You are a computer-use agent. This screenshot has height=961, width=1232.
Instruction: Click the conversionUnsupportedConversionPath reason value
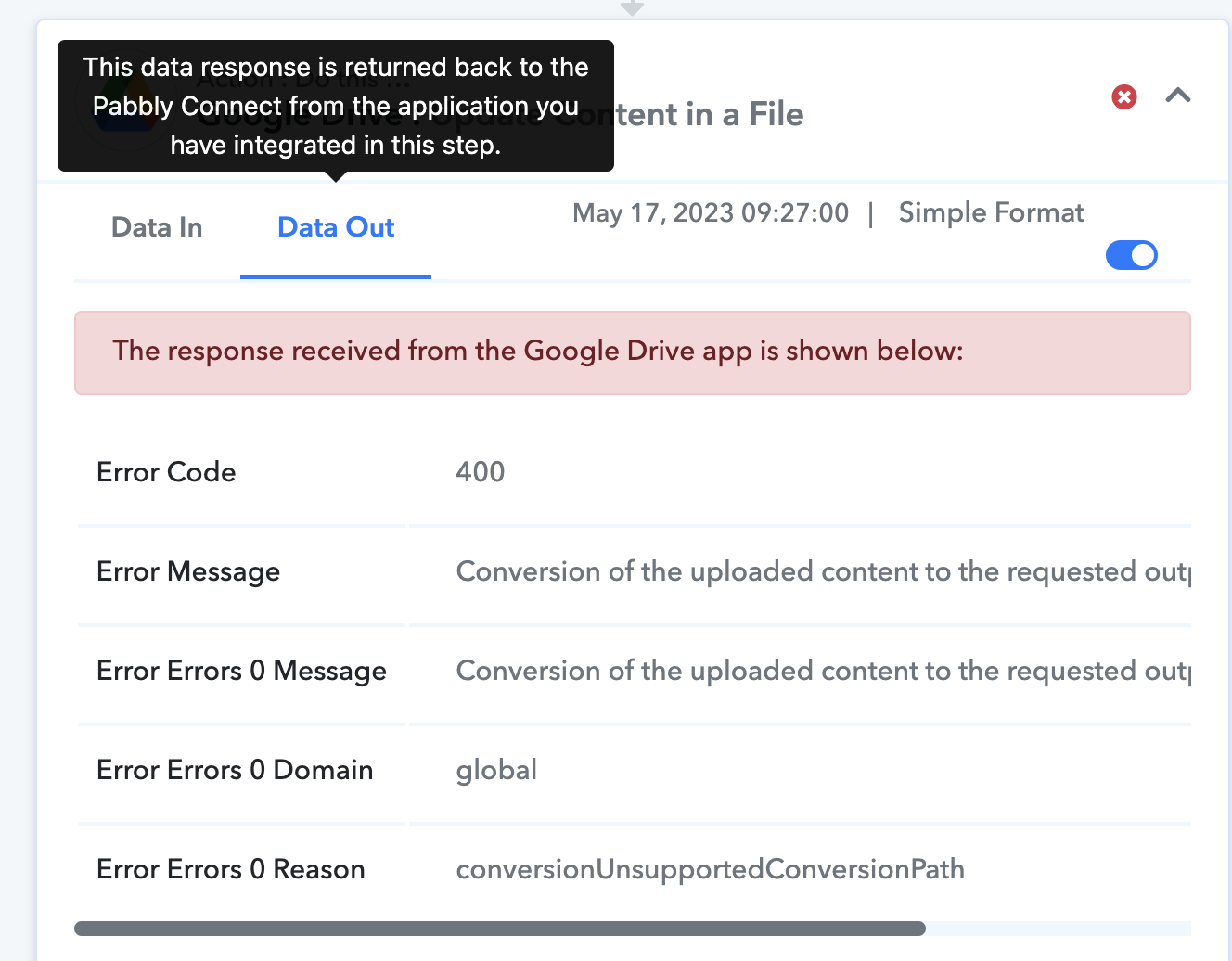[x=711, y=869]
